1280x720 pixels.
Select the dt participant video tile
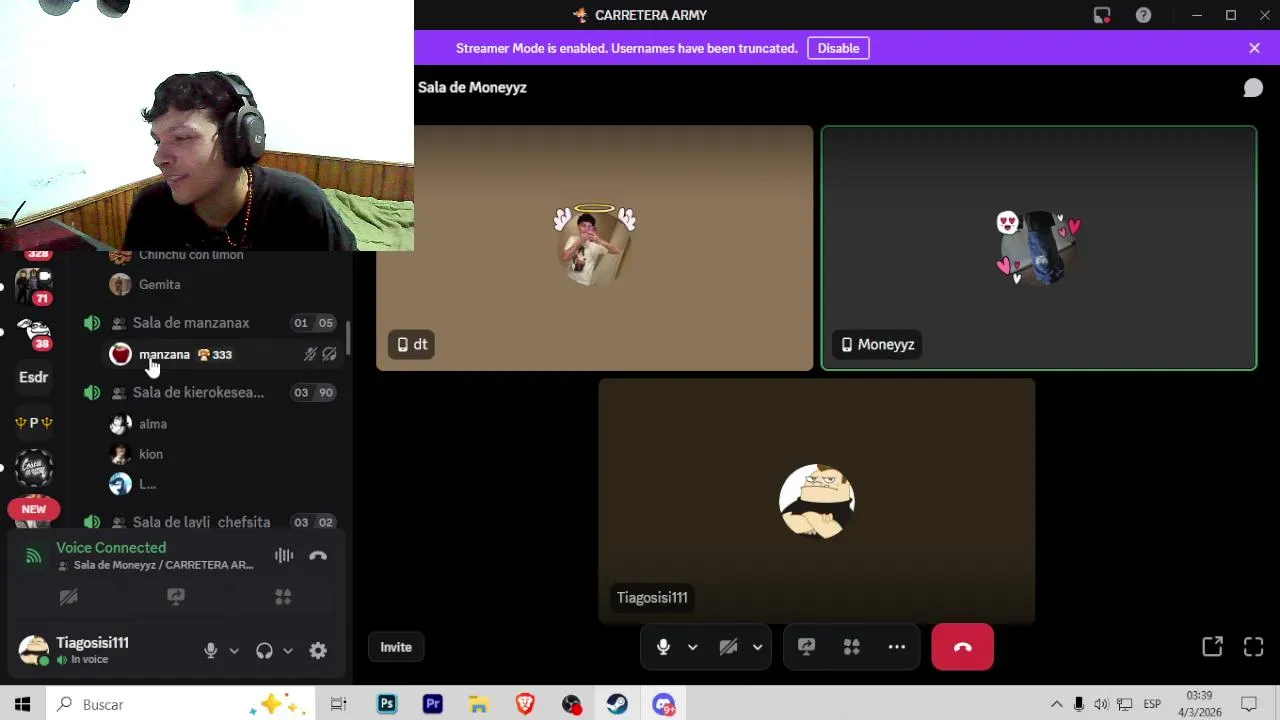[x=594, y=248]
